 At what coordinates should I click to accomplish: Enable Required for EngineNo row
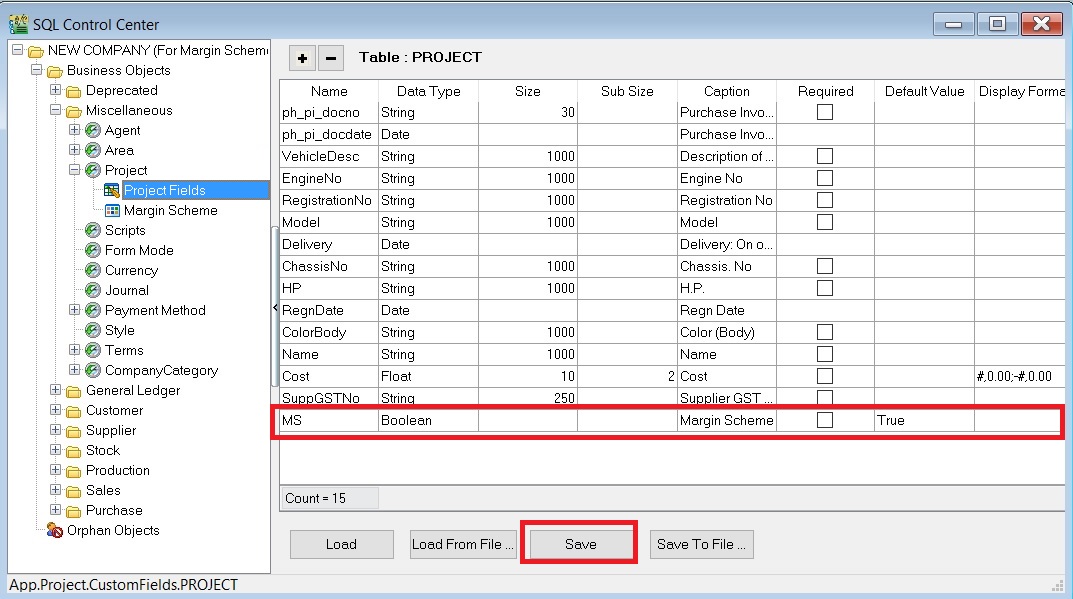pyautogui.click(x=825, y=178)
